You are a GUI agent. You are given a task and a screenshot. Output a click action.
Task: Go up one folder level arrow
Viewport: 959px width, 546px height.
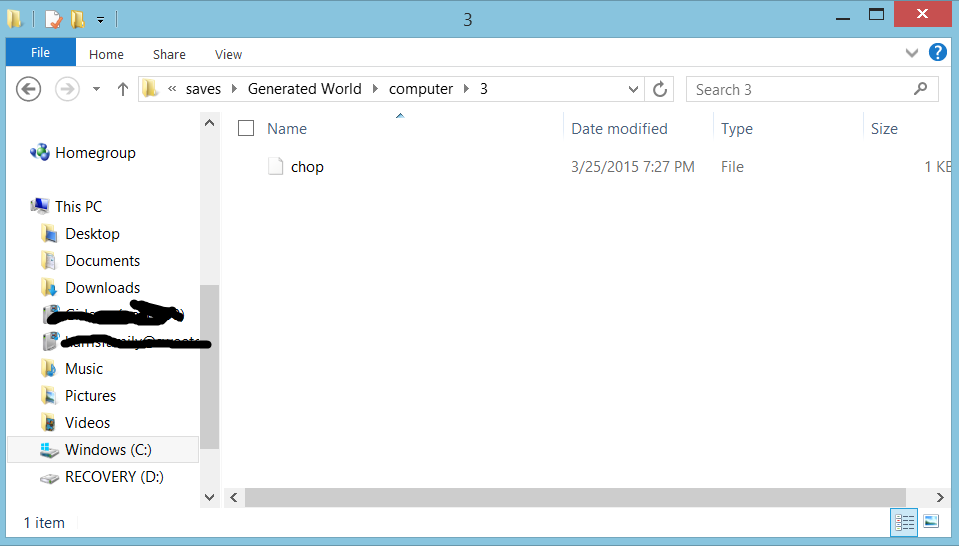coord(123,89)
